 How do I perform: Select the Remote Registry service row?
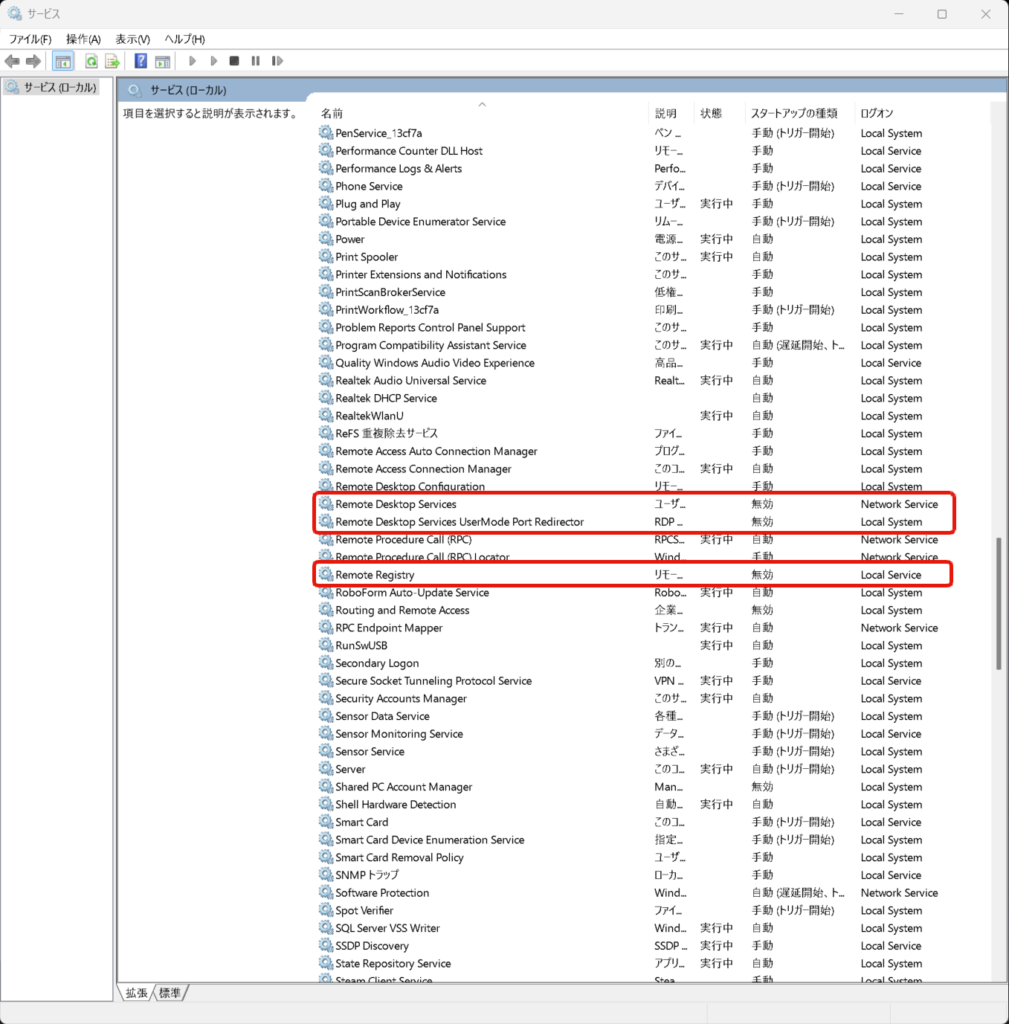(x=375, y=575)
